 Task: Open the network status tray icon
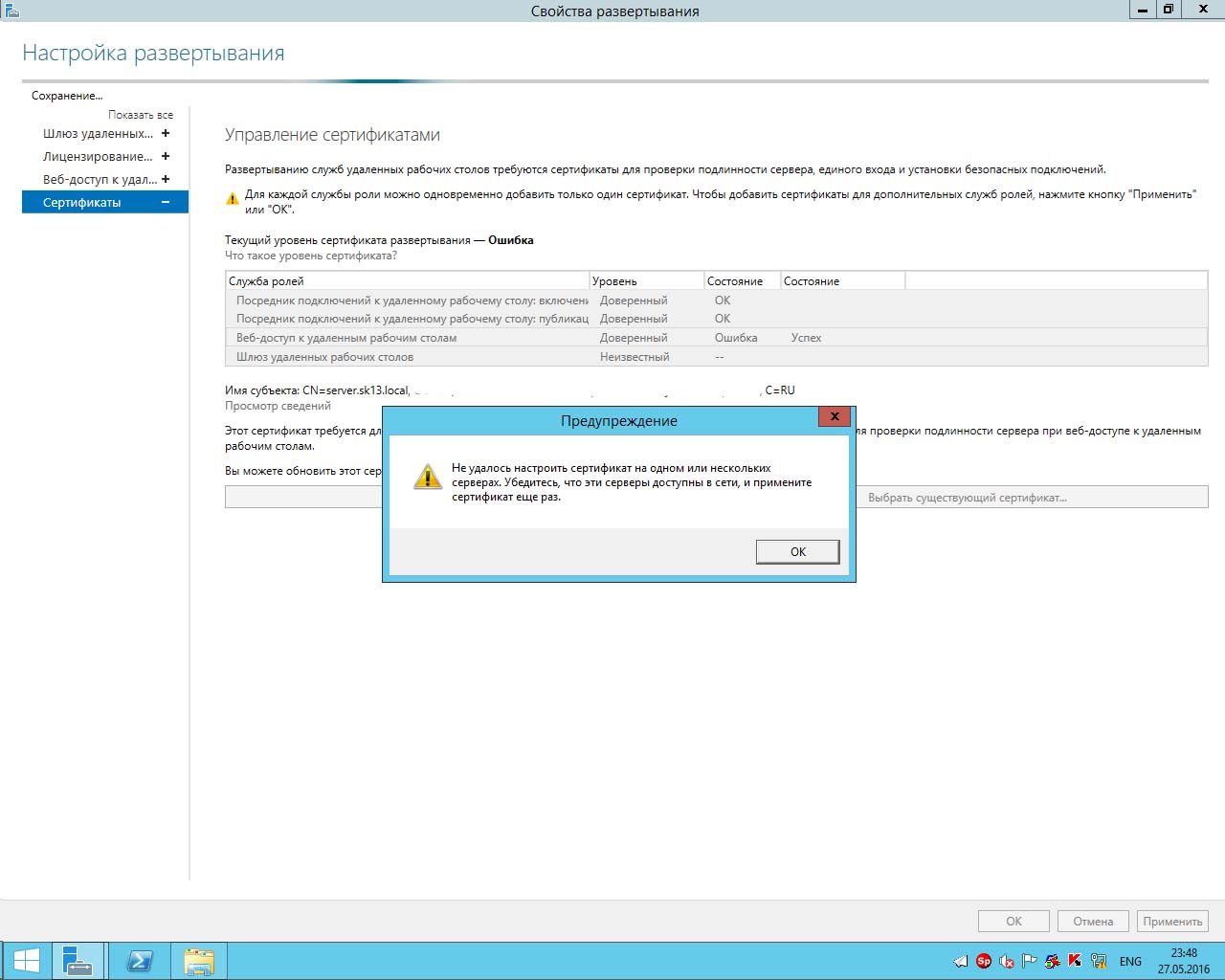coord(1099,961)
